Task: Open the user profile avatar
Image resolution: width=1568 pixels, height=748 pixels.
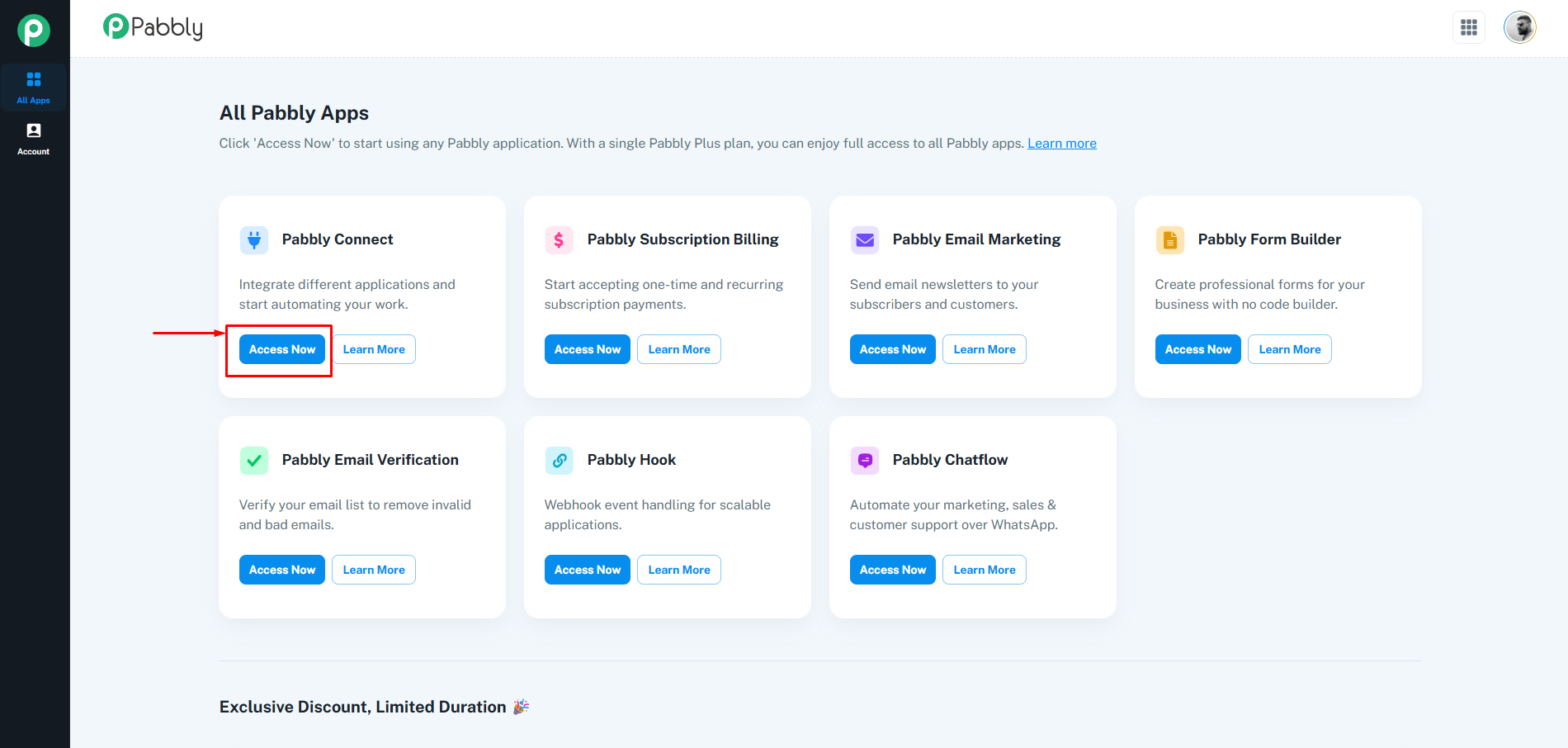Action: pyautogui.click(x=1519, y=27)
